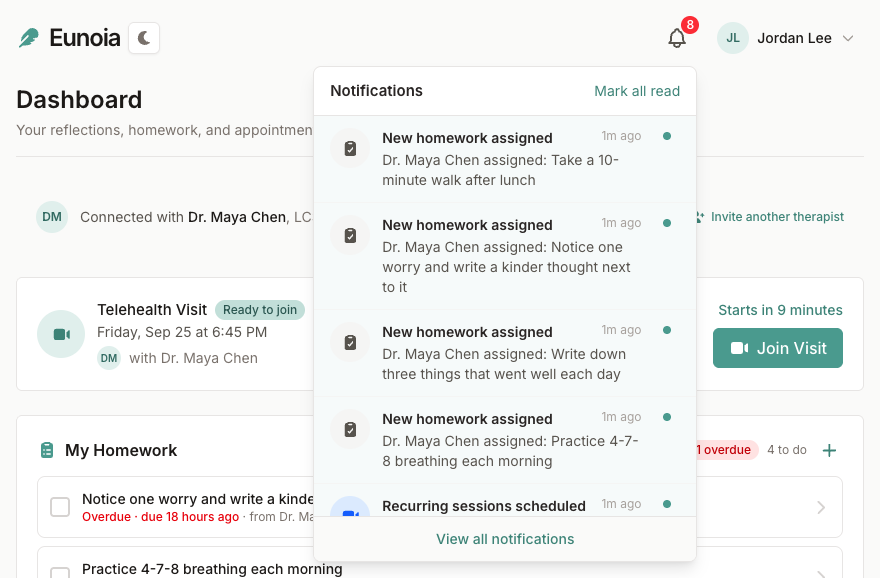Image resolution: width=880 pixels, height=578 pixels.
Task: Open three things went well notification
Action: tap(505, 354)
